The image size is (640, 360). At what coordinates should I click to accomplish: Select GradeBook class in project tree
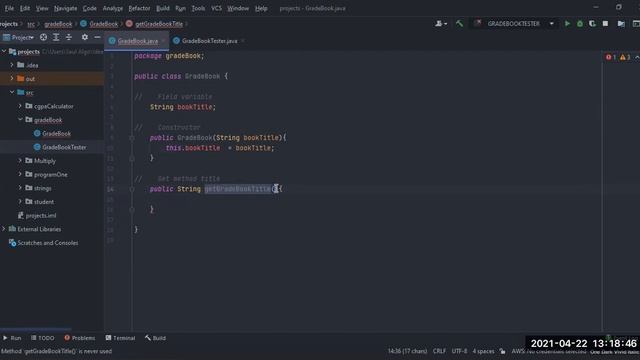tap(56, 133)
